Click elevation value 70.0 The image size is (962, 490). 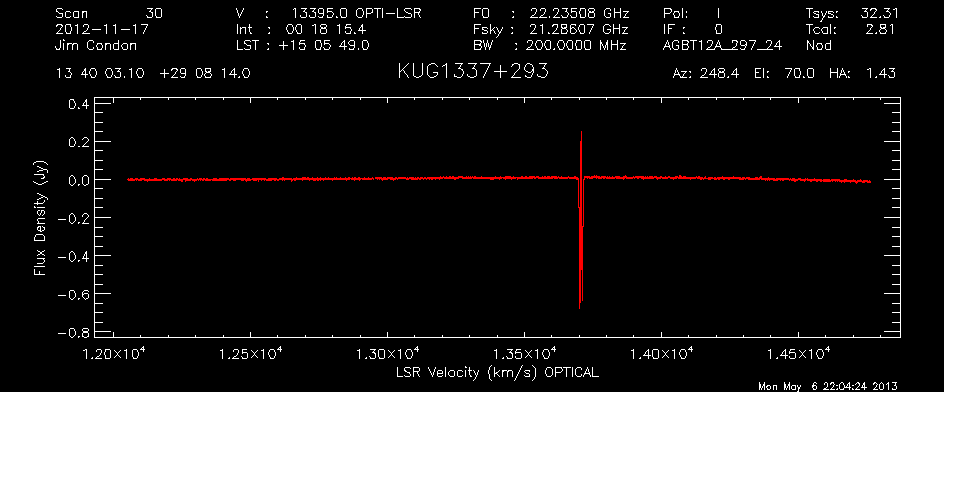(799, 74)
